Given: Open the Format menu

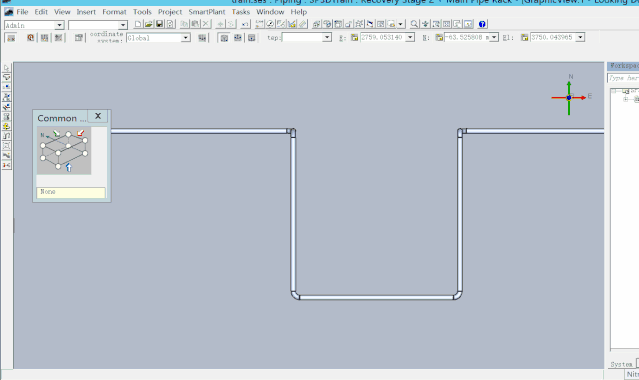Looking at the screenshot, I should [x=114, y=12].
